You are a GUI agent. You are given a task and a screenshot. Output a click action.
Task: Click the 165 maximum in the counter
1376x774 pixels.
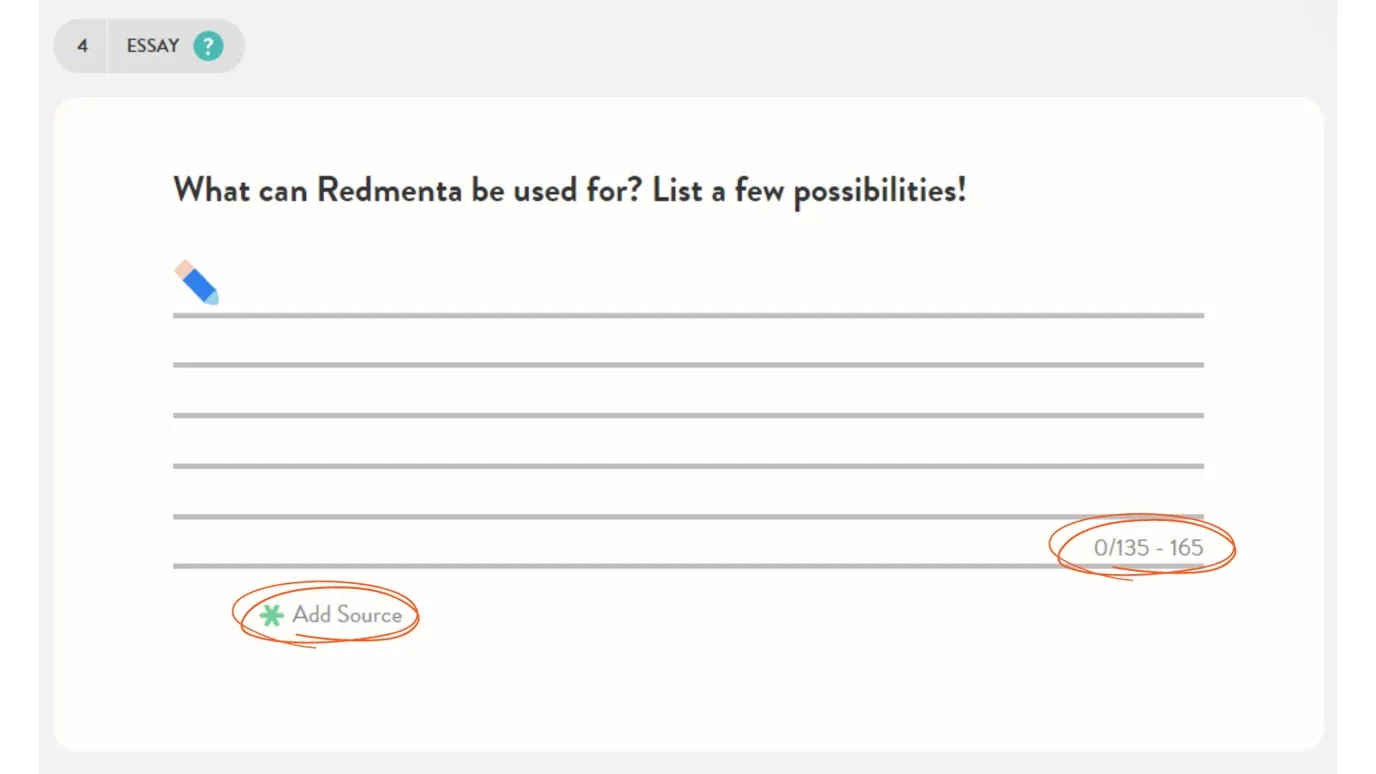tap(1186, 548)
